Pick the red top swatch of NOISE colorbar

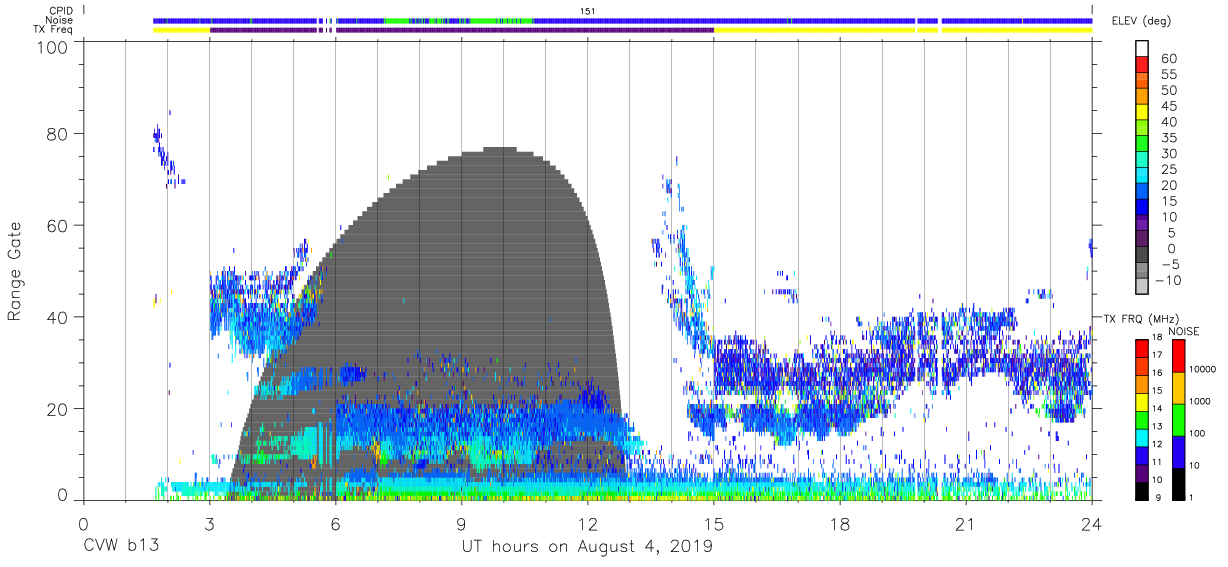click(x=1179, y=355)
